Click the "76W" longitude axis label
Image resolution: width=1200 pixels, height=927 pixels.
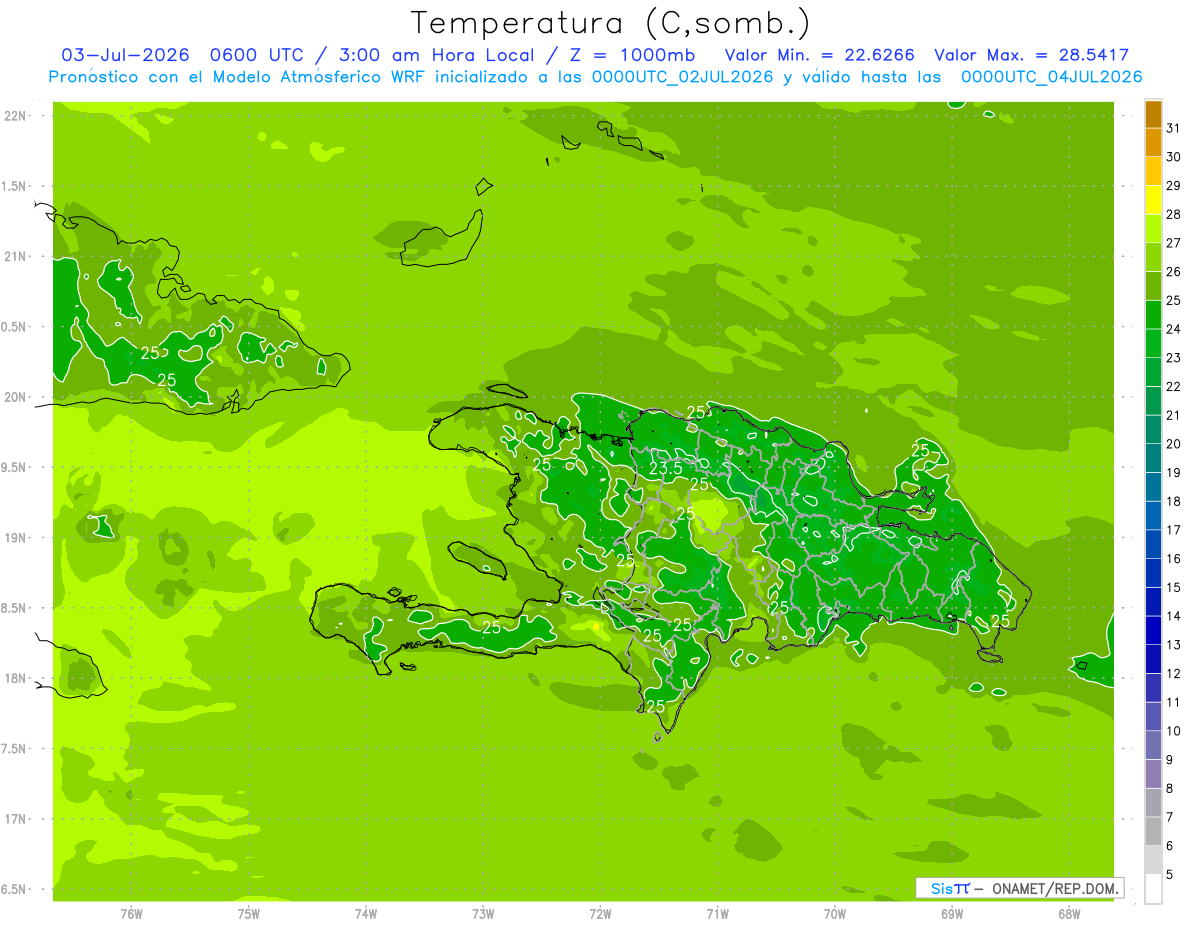pyautogui.click(x=131, y=914)
